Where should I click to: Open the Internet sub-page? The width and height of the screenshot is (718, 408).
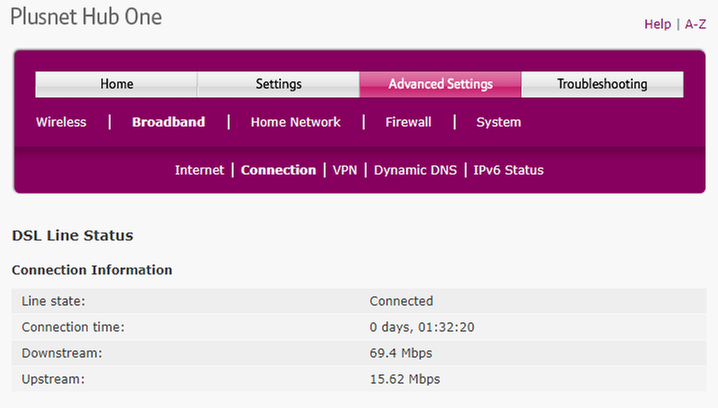pos(199,170)
